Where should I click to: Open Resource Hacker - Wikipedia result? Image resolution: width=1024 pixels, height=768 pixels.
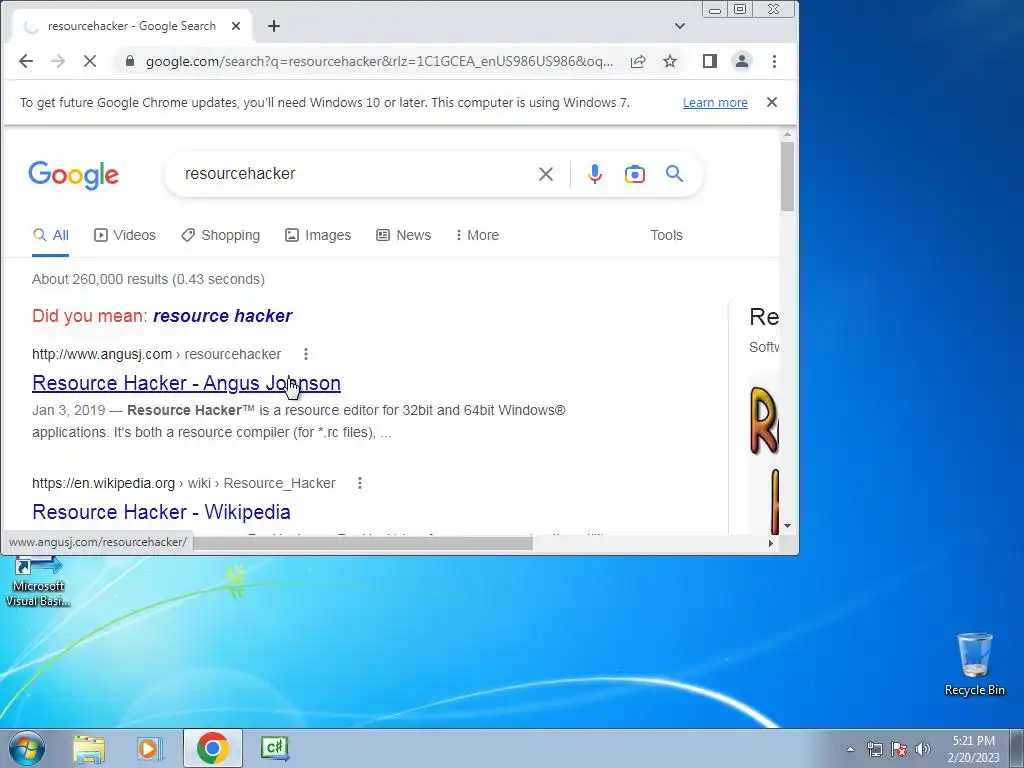point(161,512)
